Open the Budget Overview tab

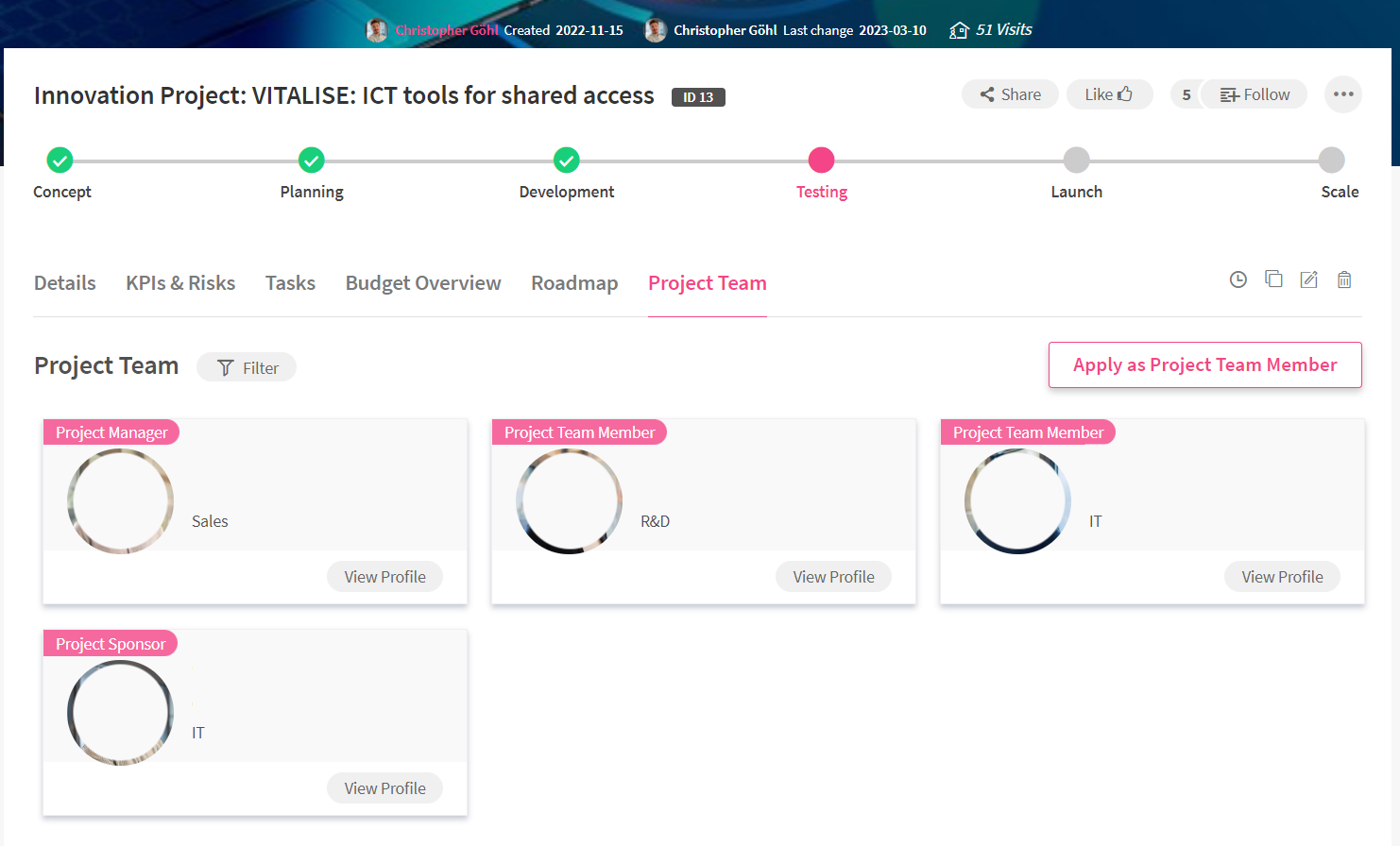423,283
